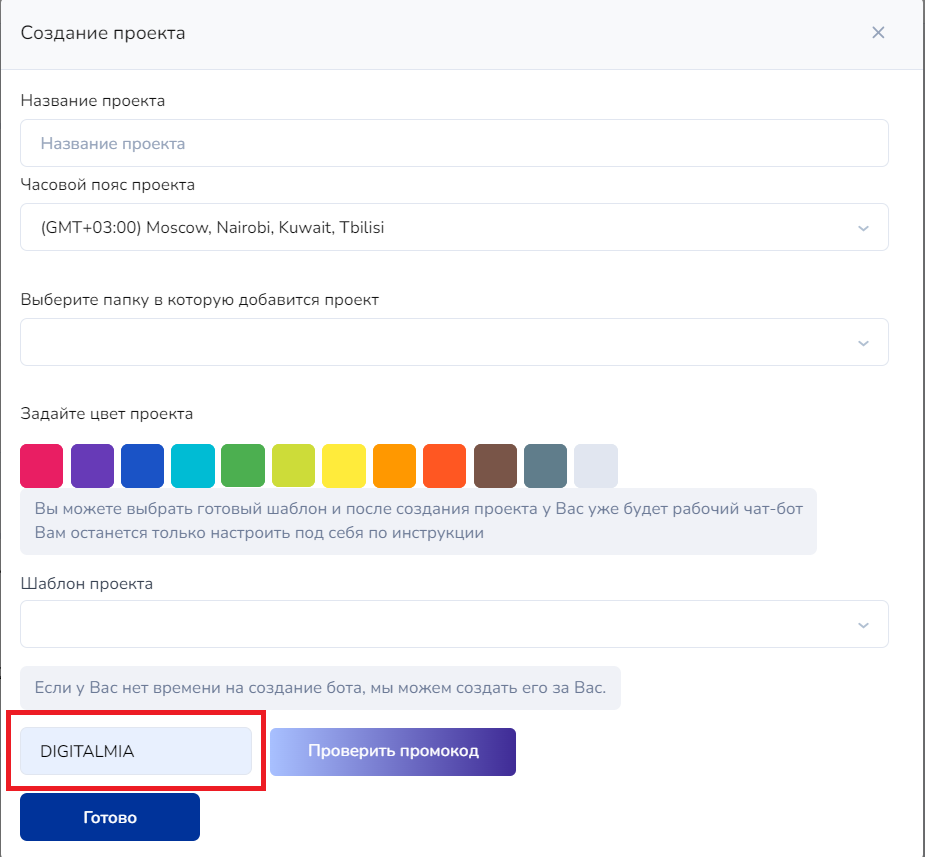Set project color to orange
The width and height of the screenshot is (925, 857).
click(x=394, y=466)
